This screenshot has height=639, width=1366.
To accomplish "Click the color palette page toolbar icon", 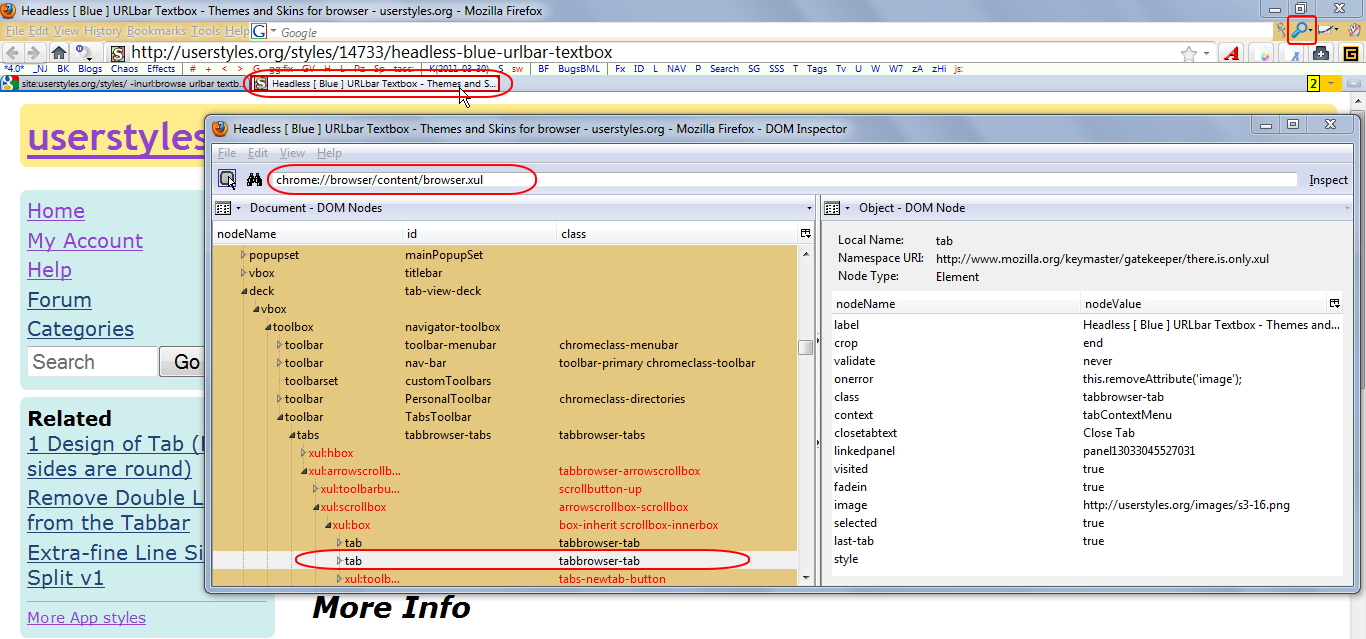I will (1261, 53).
